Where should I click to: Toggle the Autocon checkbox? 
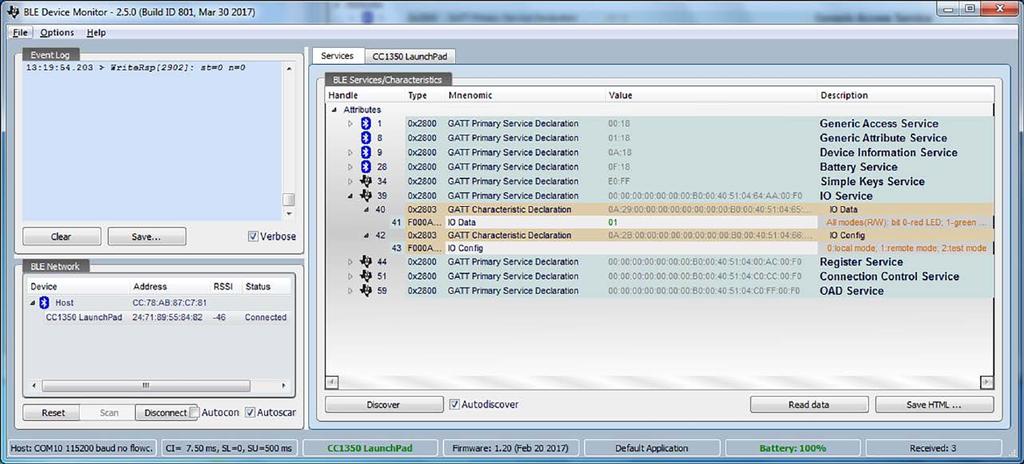point(193,412)
